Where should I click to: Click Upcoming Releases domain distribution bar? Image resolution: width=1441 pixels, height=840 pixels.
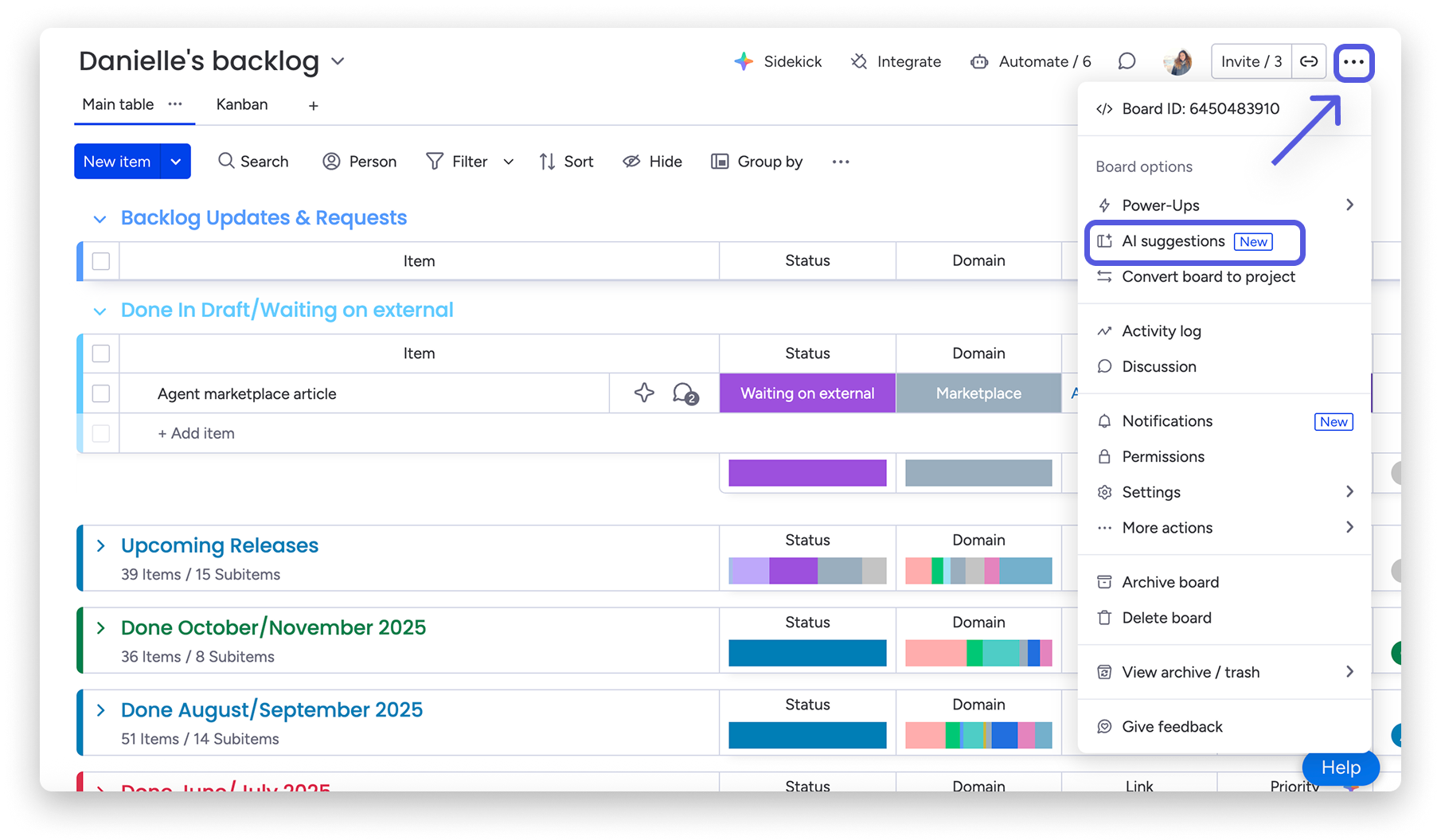point(978,571)
